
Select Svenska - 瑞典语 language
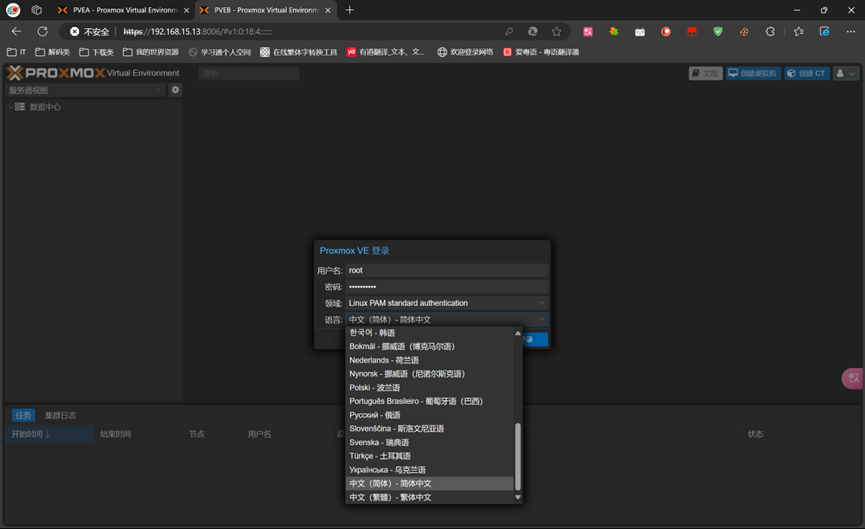(429, 442)
